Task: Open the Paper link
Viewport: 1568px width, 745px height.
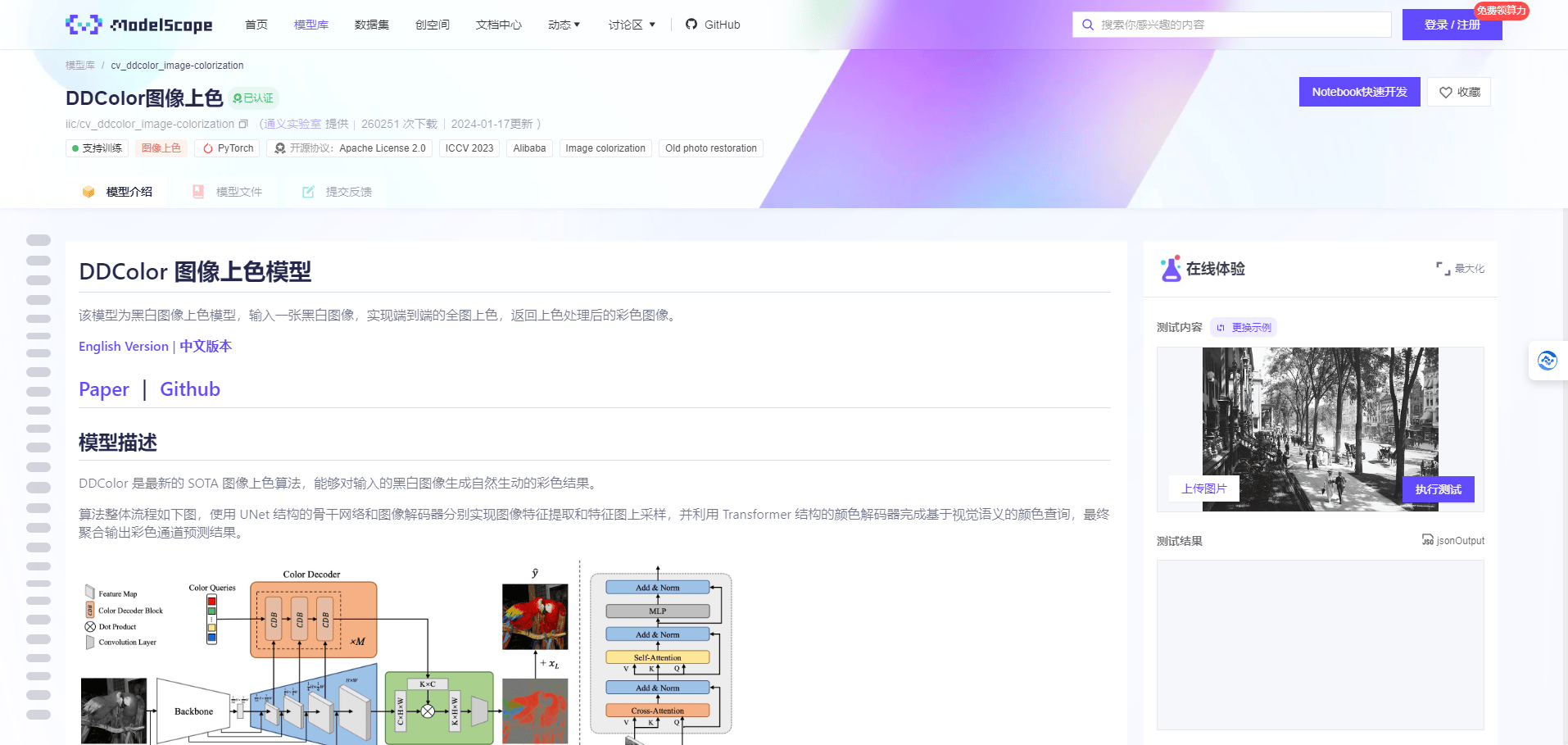Action: [103, 388]
